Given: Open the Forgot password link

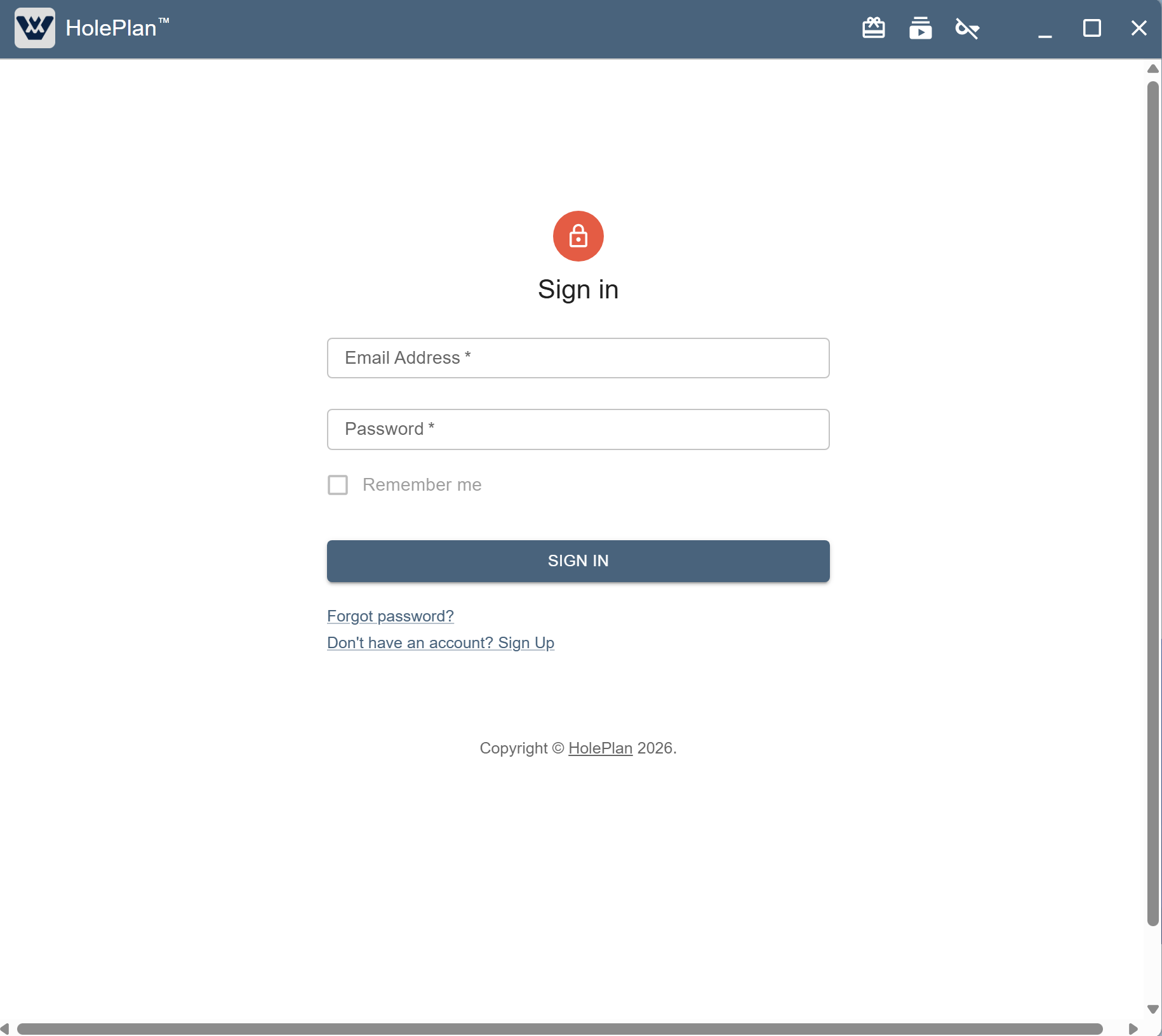Looking at the screenshot, I should tap(390, 616).
